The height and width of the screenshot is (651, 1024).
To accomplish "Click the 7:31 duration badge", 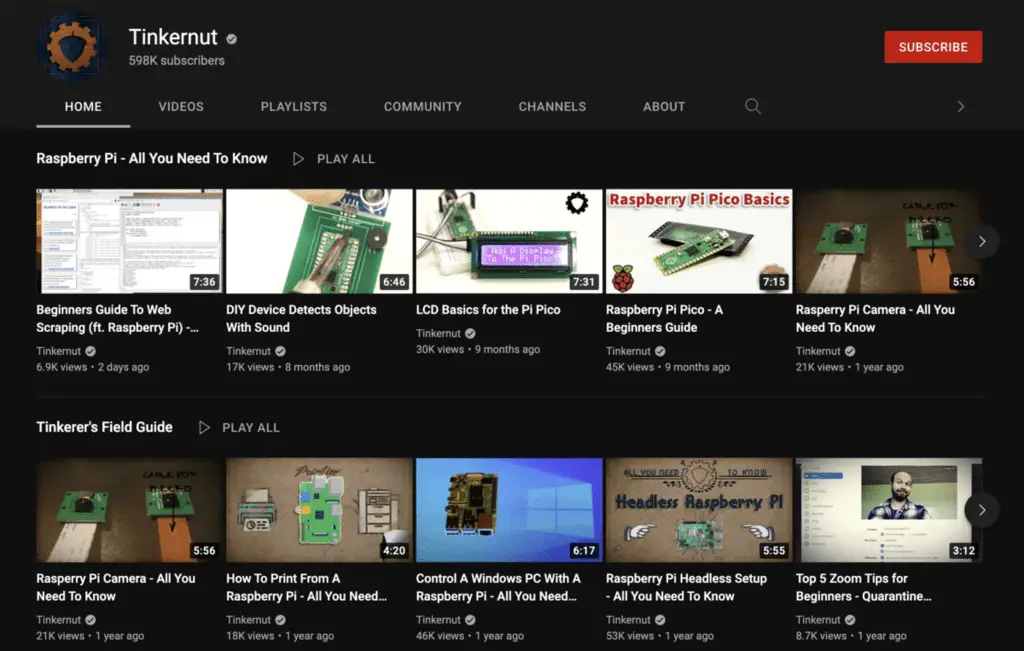I will click(x=583, y=282).
